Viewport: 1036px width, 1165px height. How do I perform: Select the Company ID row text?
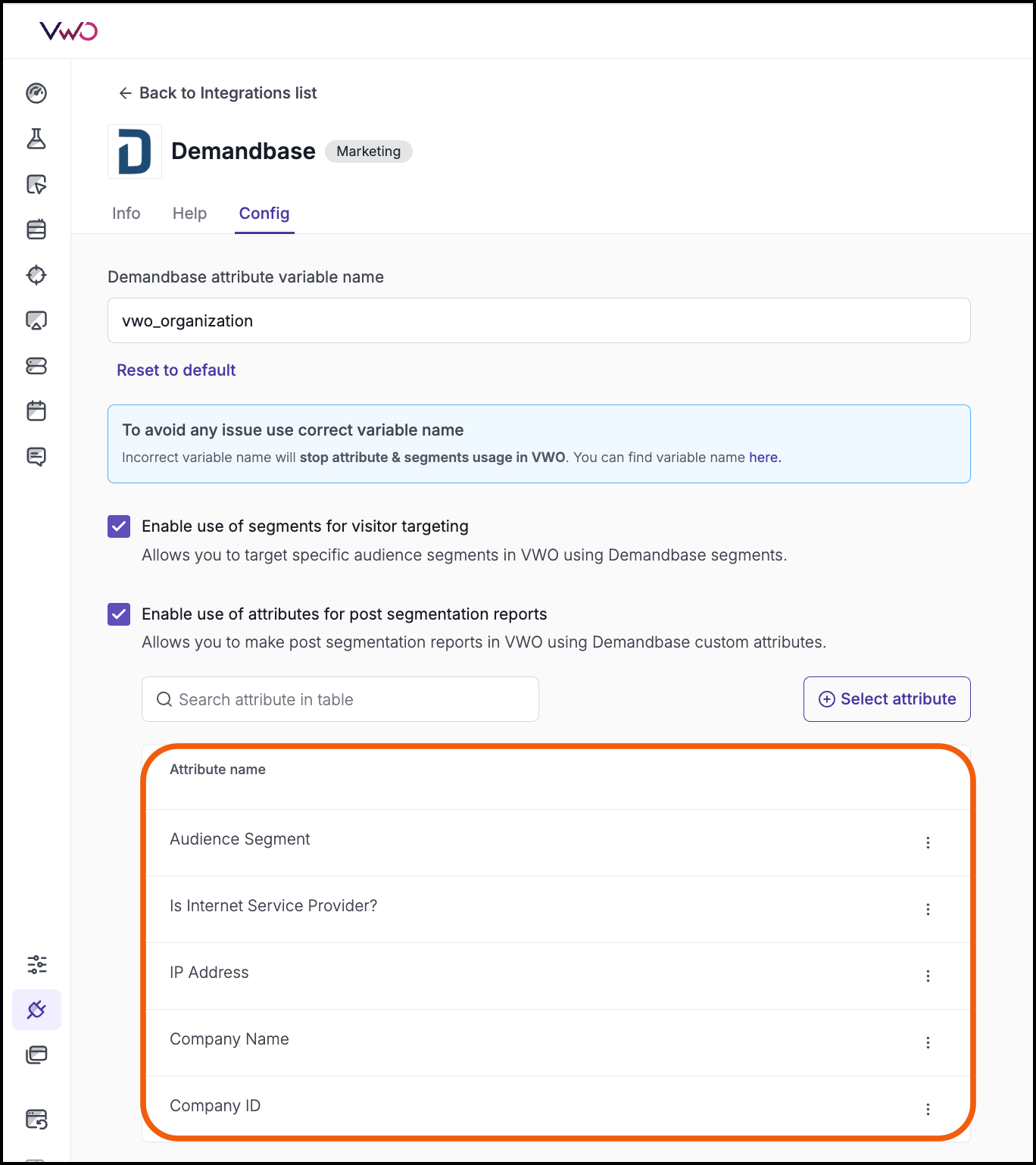tap(215, 1106)
